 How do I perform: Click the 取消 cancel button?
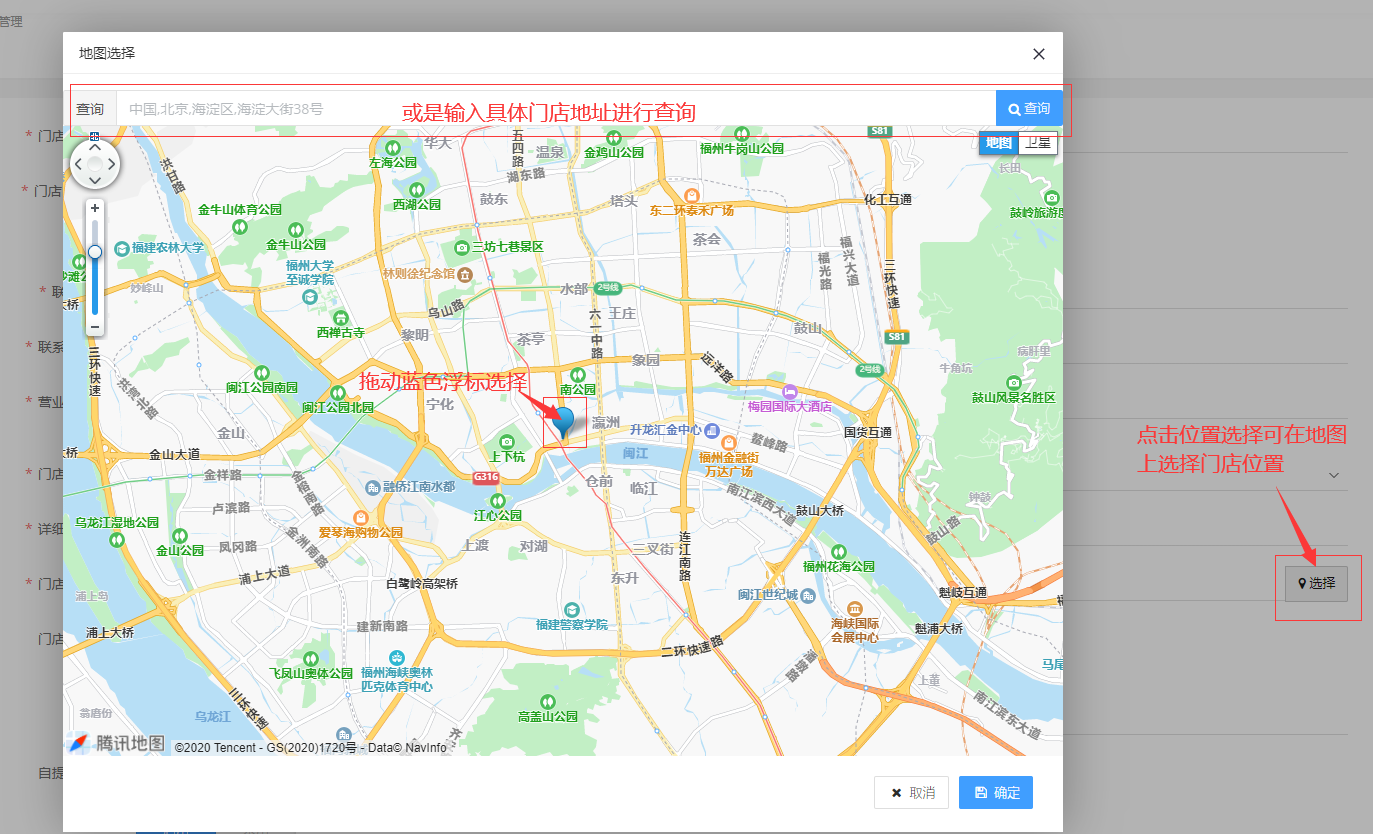911,792
